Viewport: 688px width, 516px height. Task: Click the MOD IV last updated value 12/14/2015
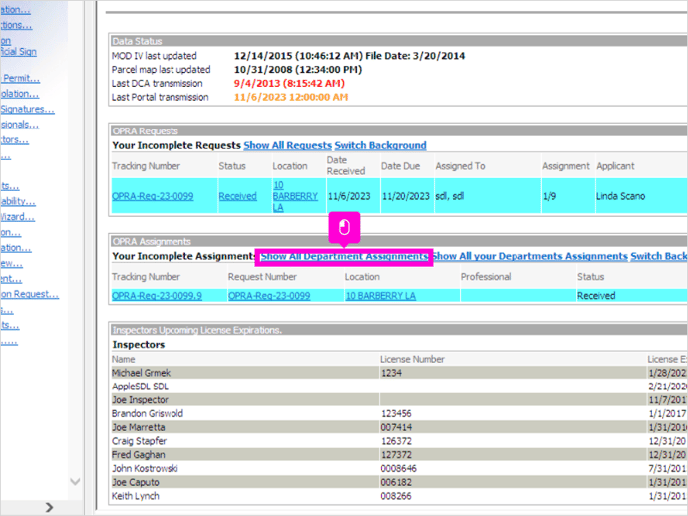(x=349, y=56)
